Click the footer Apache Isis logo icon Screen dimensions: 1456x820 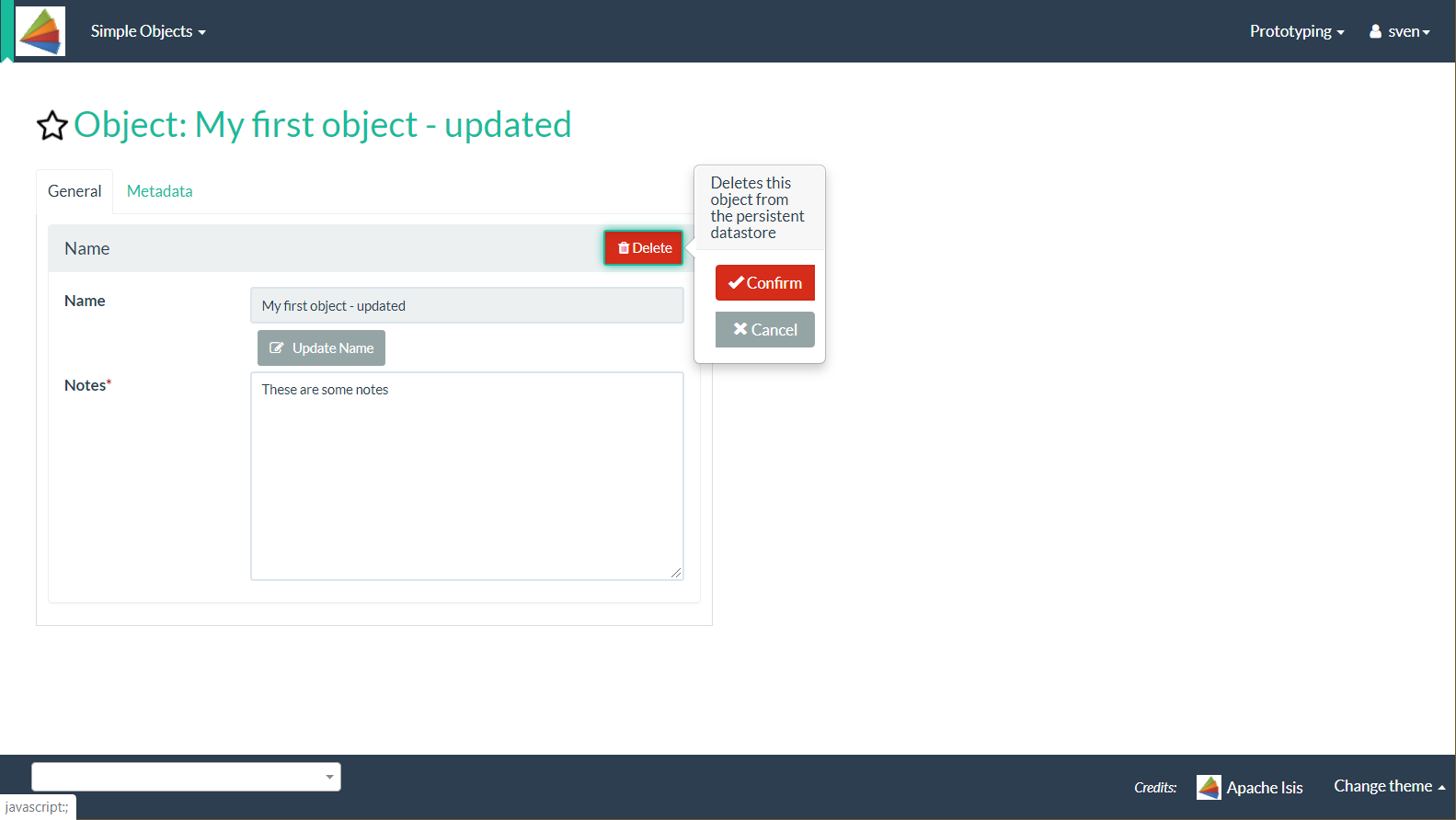point(1209,788)
